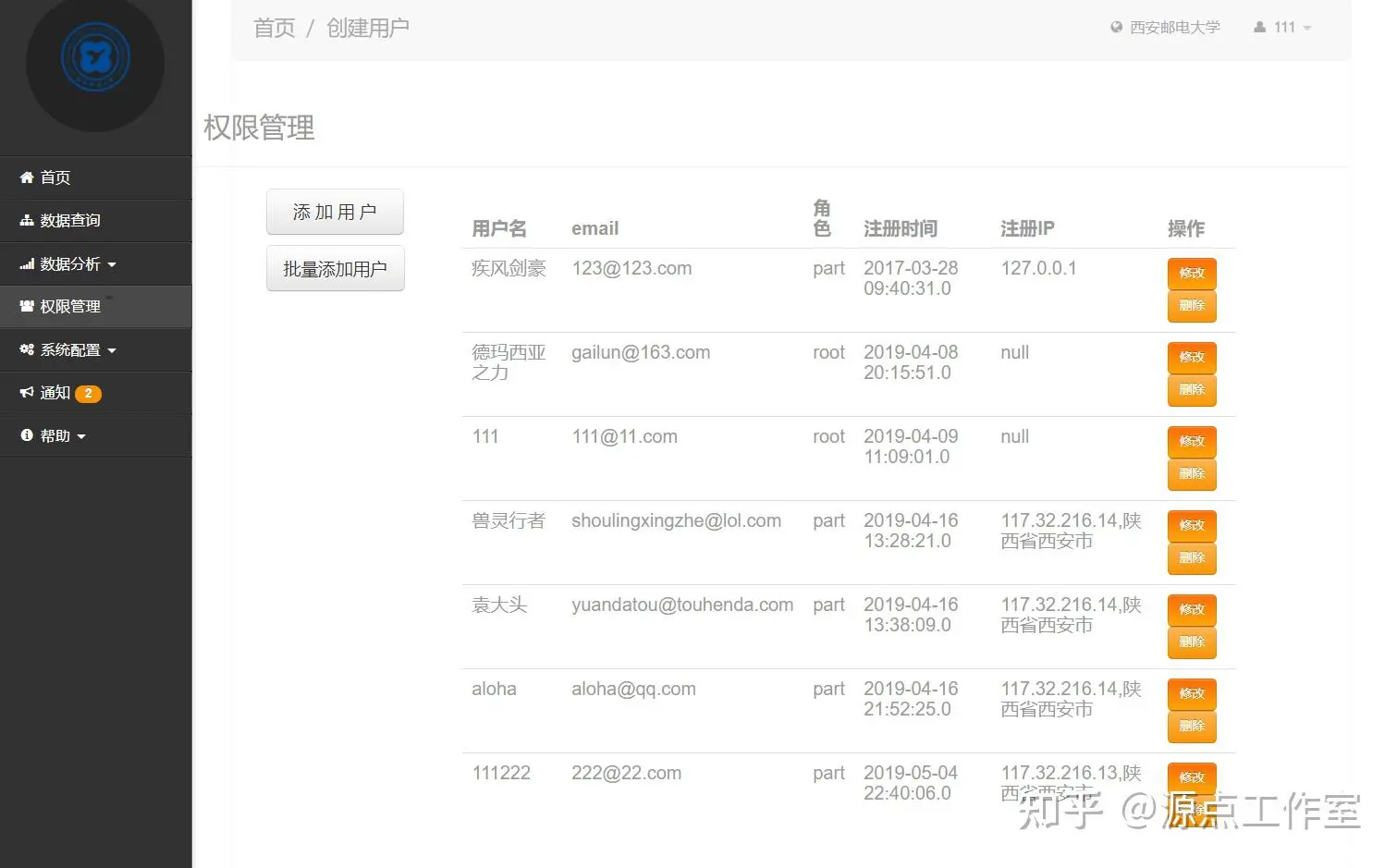This screenshot has height=868, width=1397.
Task: Click the bar chart icon for 数据分析
Action: click(27, 263)
